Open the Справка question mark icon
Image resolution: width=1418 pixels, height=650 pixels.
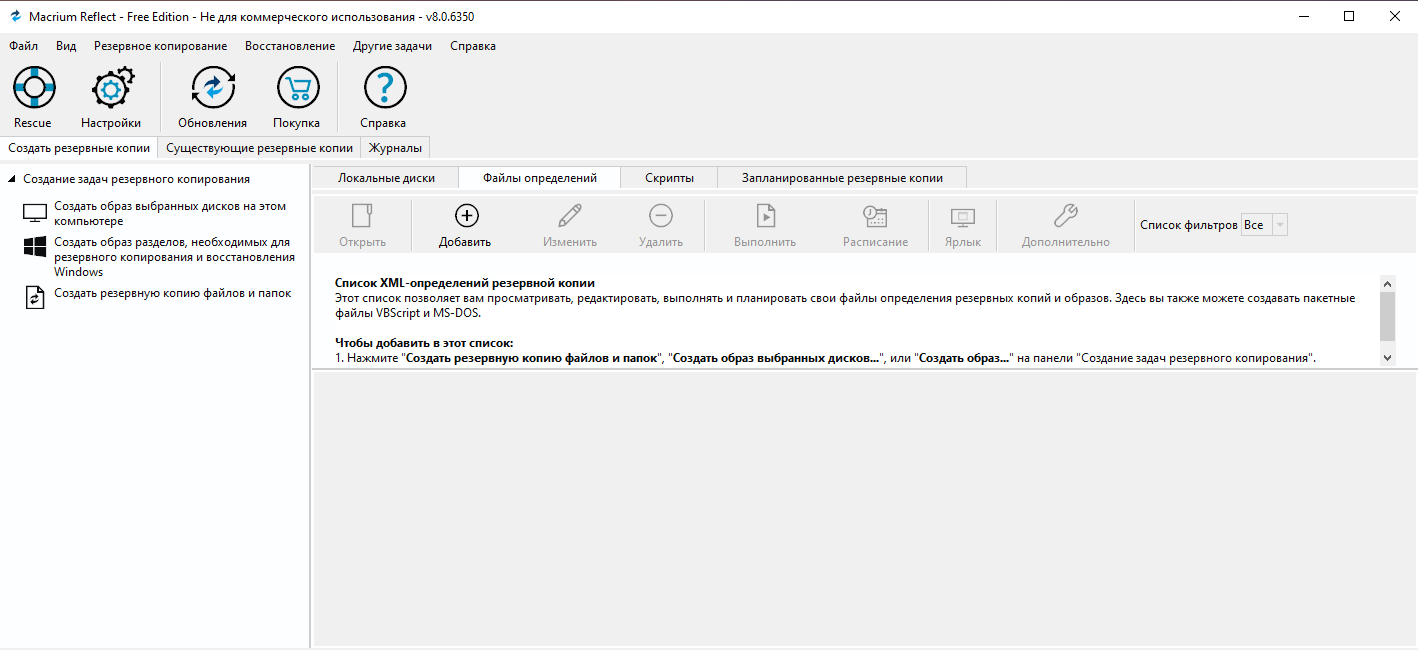tap(383, 88)
